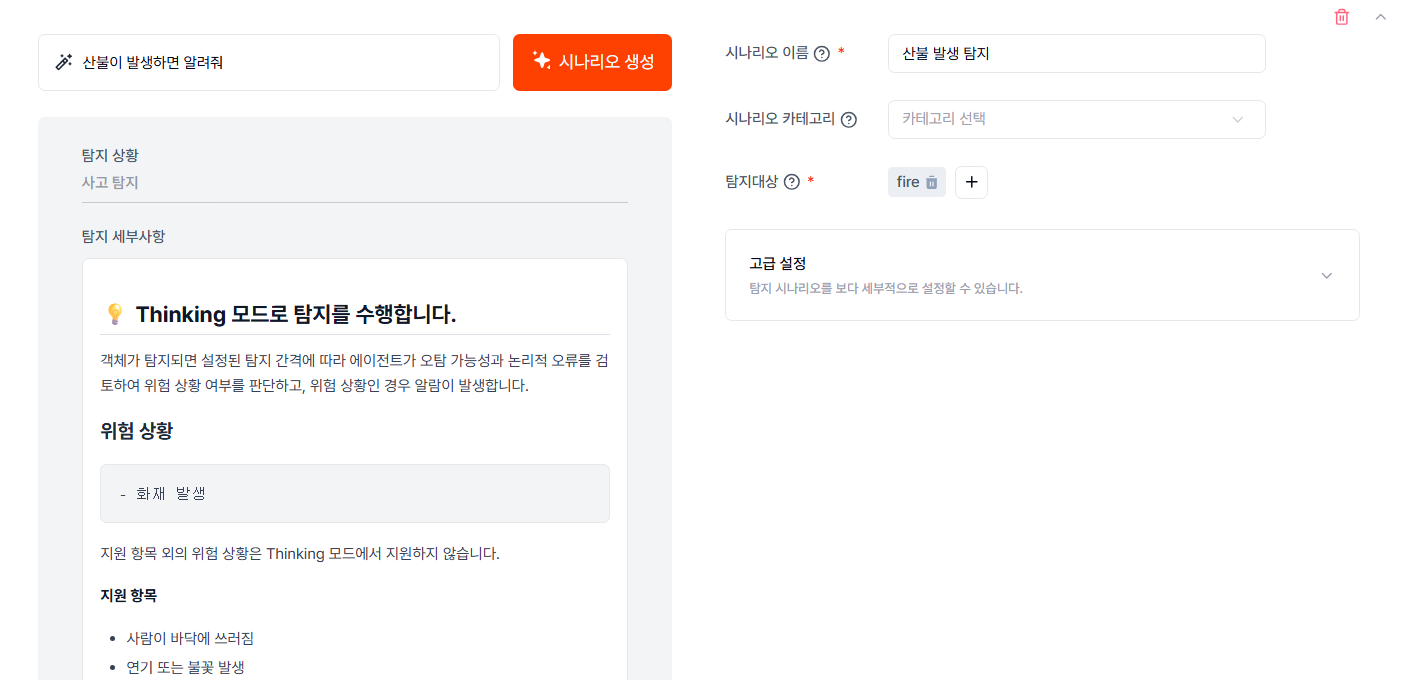Collapse the scenario panel with the up chevron

point(1381,16)
